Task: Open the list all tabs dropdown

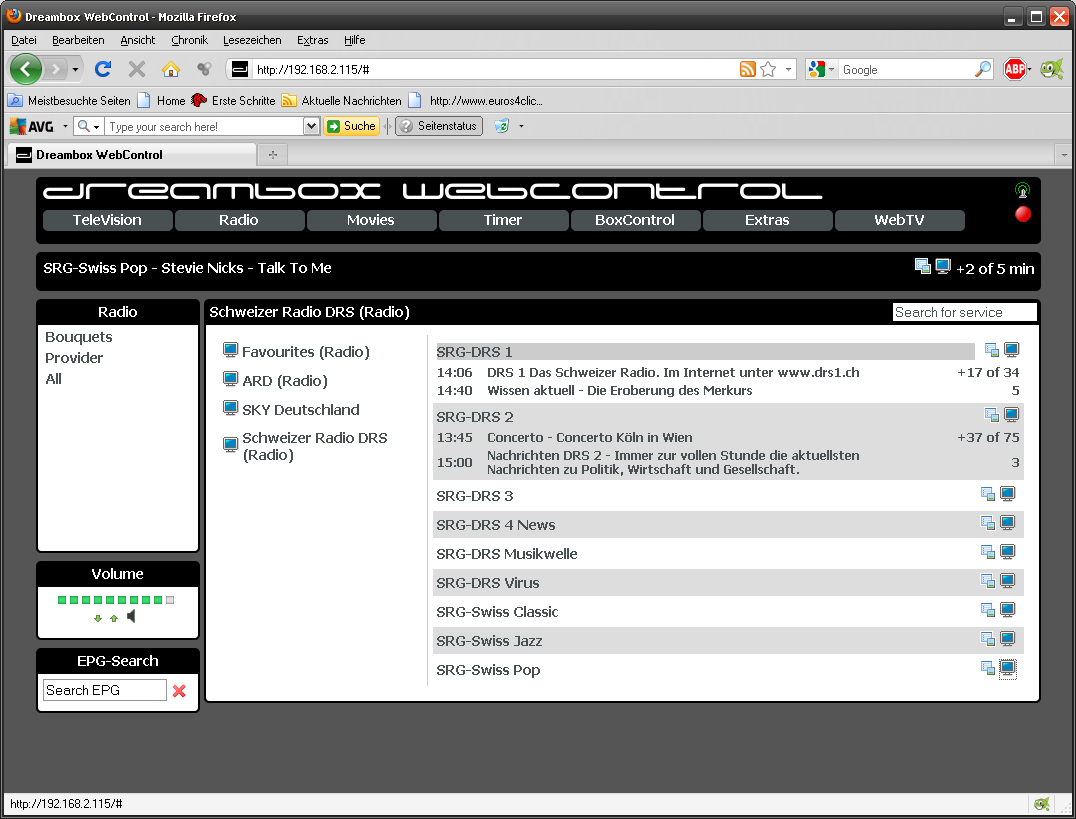Action: pos(1064,155)
